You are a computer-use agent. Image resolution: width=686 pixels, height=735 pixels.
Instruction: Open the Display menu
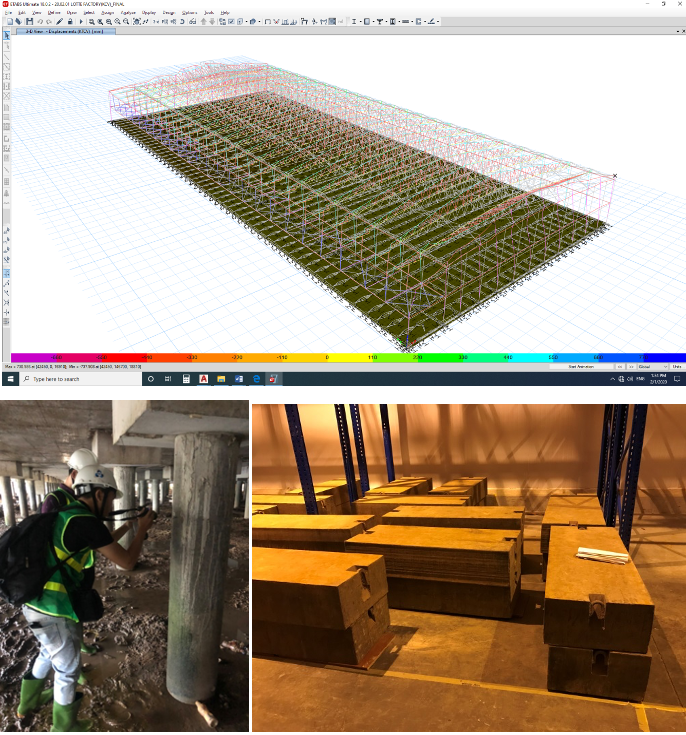tap(149, 13)
